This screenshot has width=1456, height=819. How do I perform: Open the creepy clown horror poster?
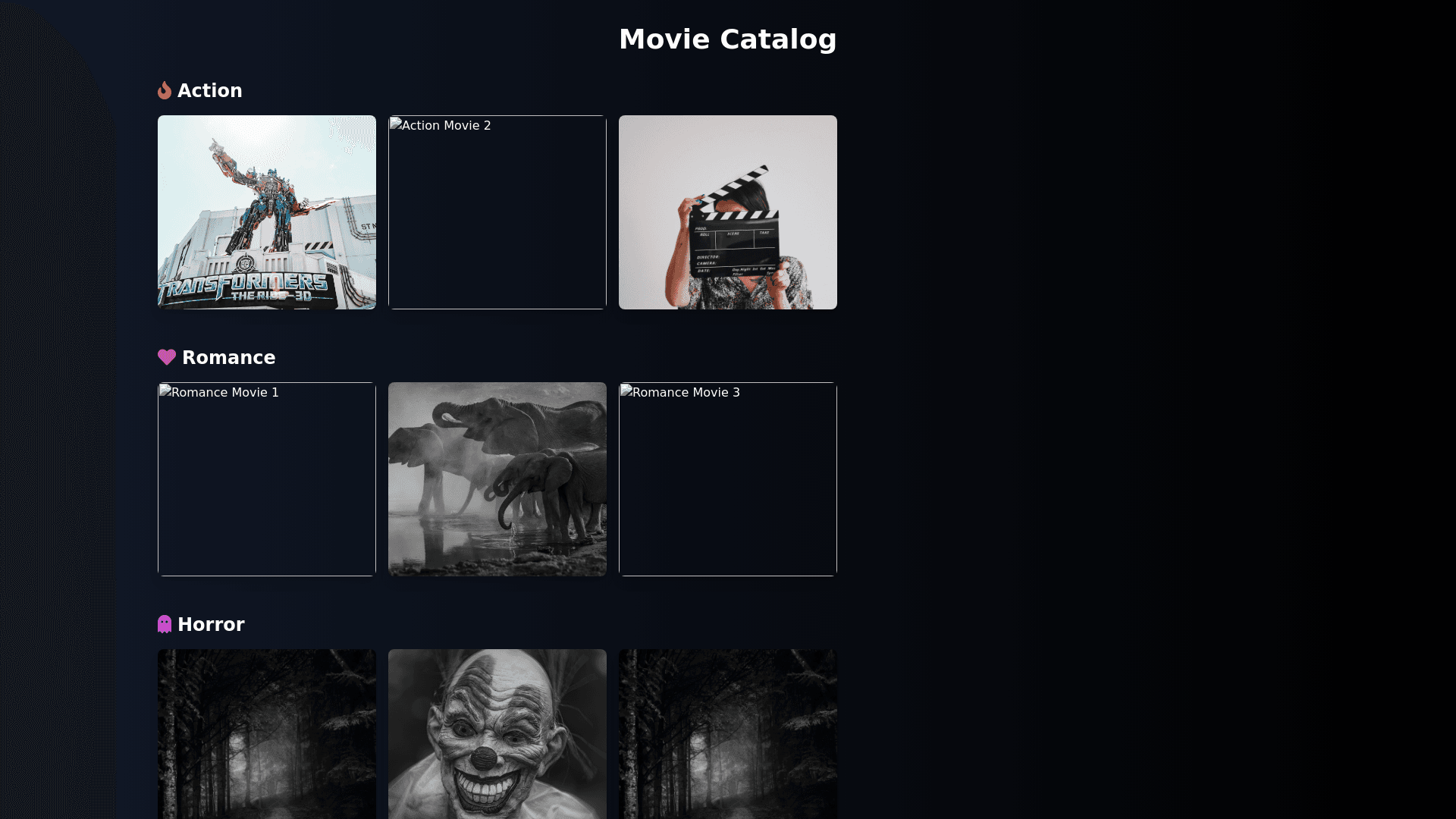(x=497, y=734)
